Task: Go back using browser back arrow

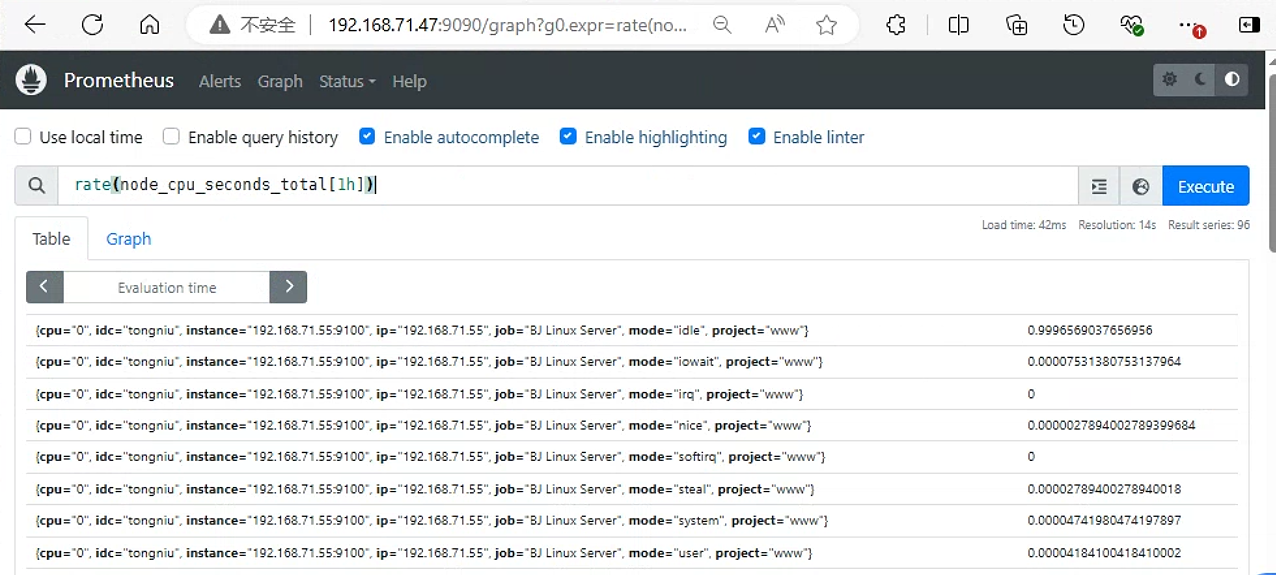Action: [x=35, y=25]
